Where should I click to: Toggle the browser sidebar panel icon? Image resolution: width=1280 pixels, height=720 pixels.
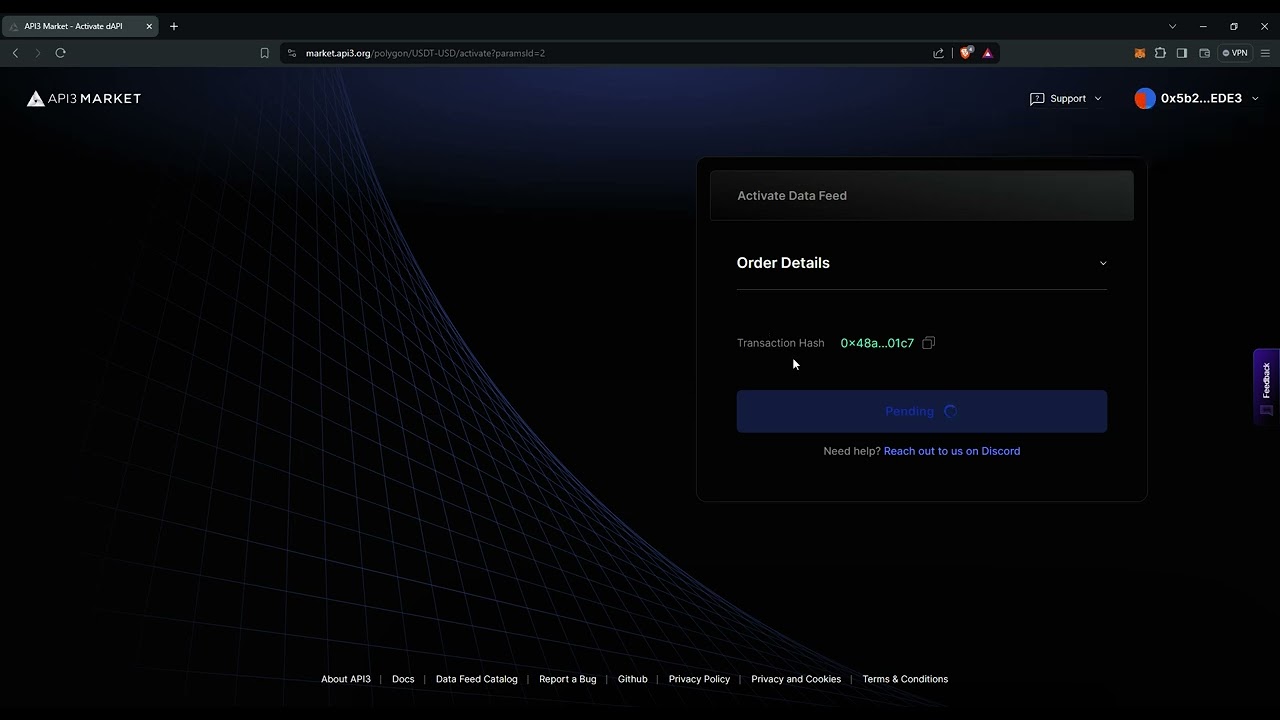[x=1182, y=53]
